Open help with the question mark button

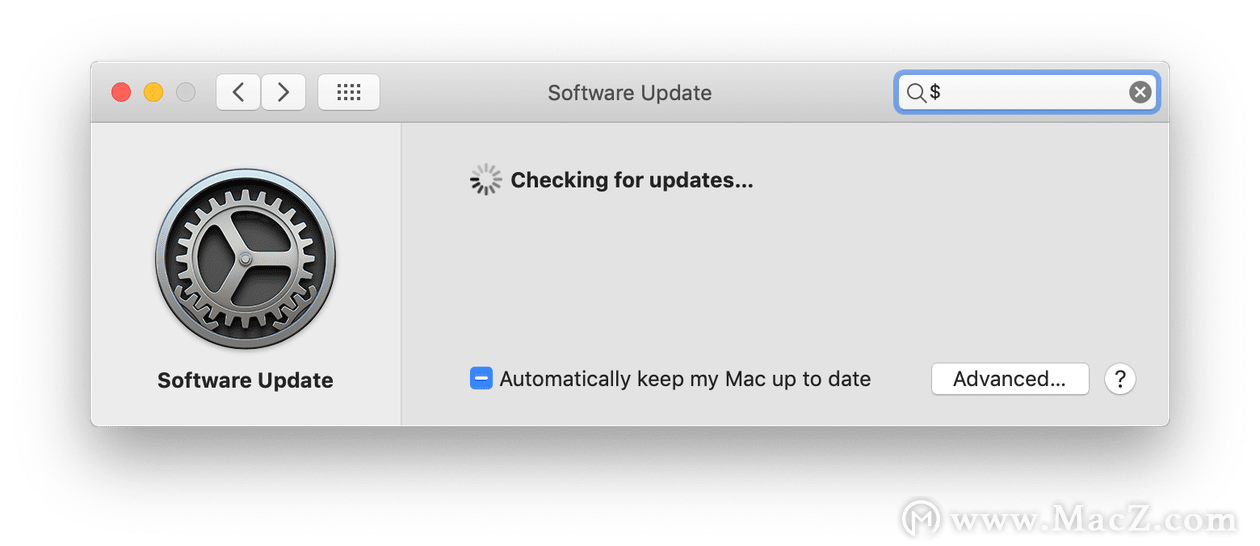coord(1120,379)
